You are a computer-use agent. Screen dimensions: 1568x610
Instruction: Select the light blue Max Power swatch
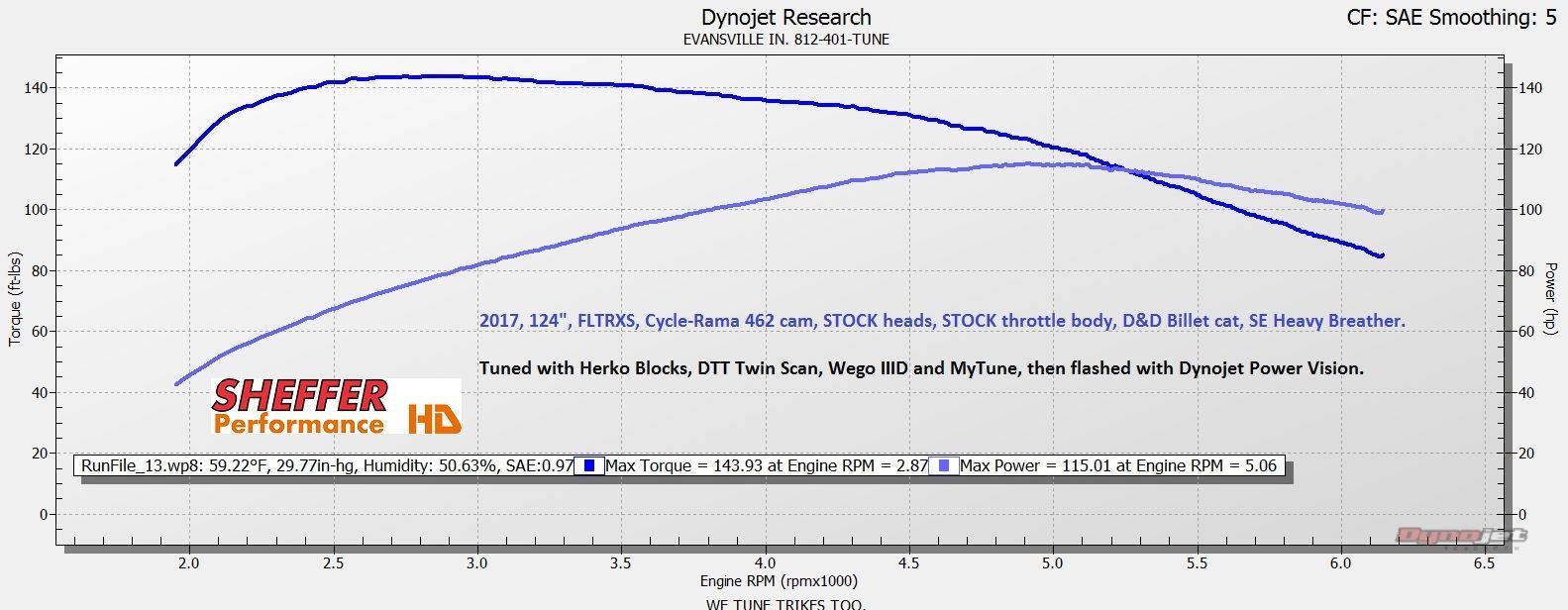click(x=943, y=465)
